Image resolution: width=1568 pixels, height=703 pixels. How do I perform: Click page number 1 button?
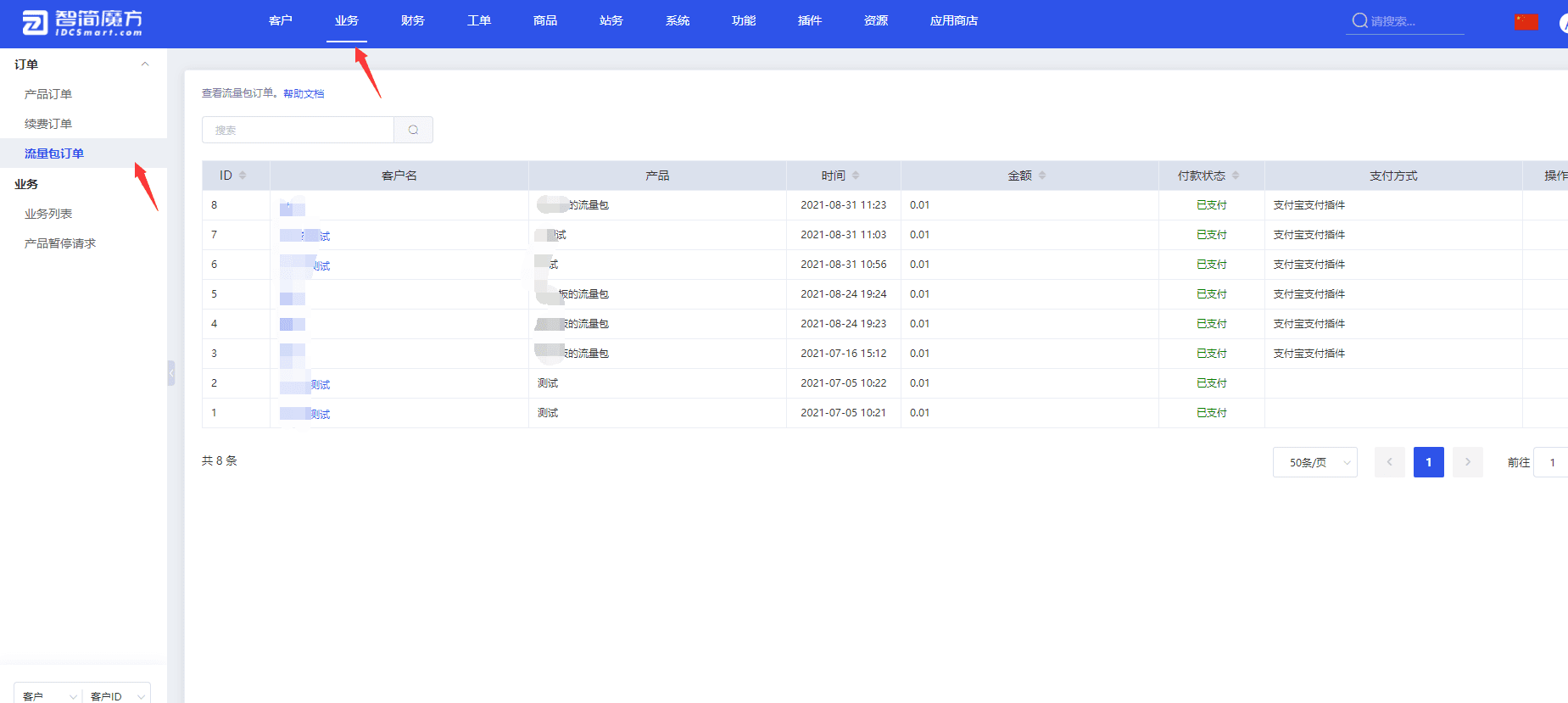[x=1429, y=462]
